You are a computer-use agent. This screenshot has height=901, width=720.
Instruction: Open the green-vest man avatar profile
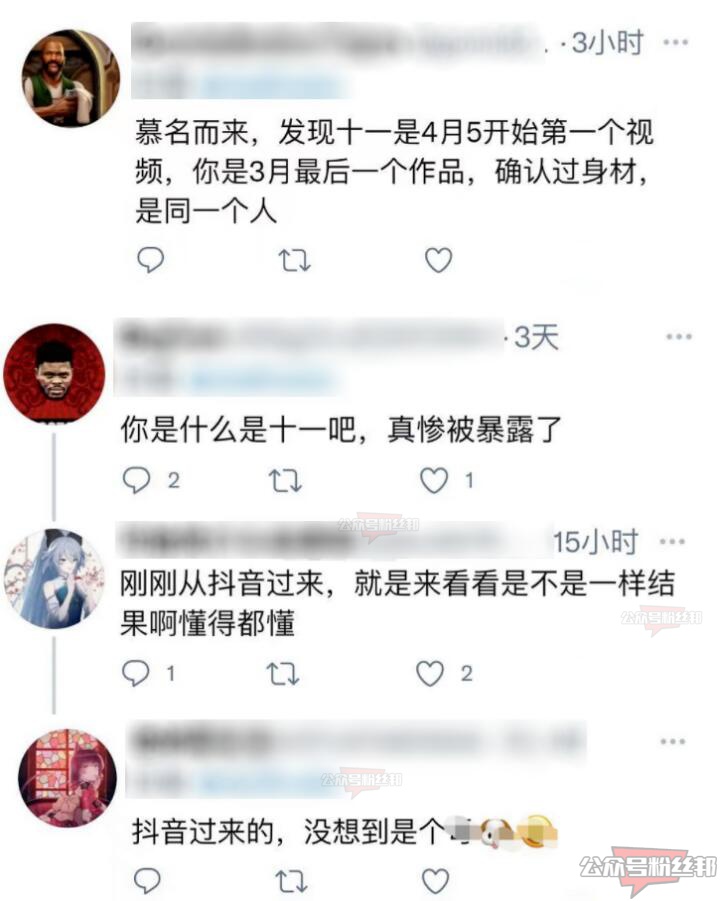click(71, 78)
